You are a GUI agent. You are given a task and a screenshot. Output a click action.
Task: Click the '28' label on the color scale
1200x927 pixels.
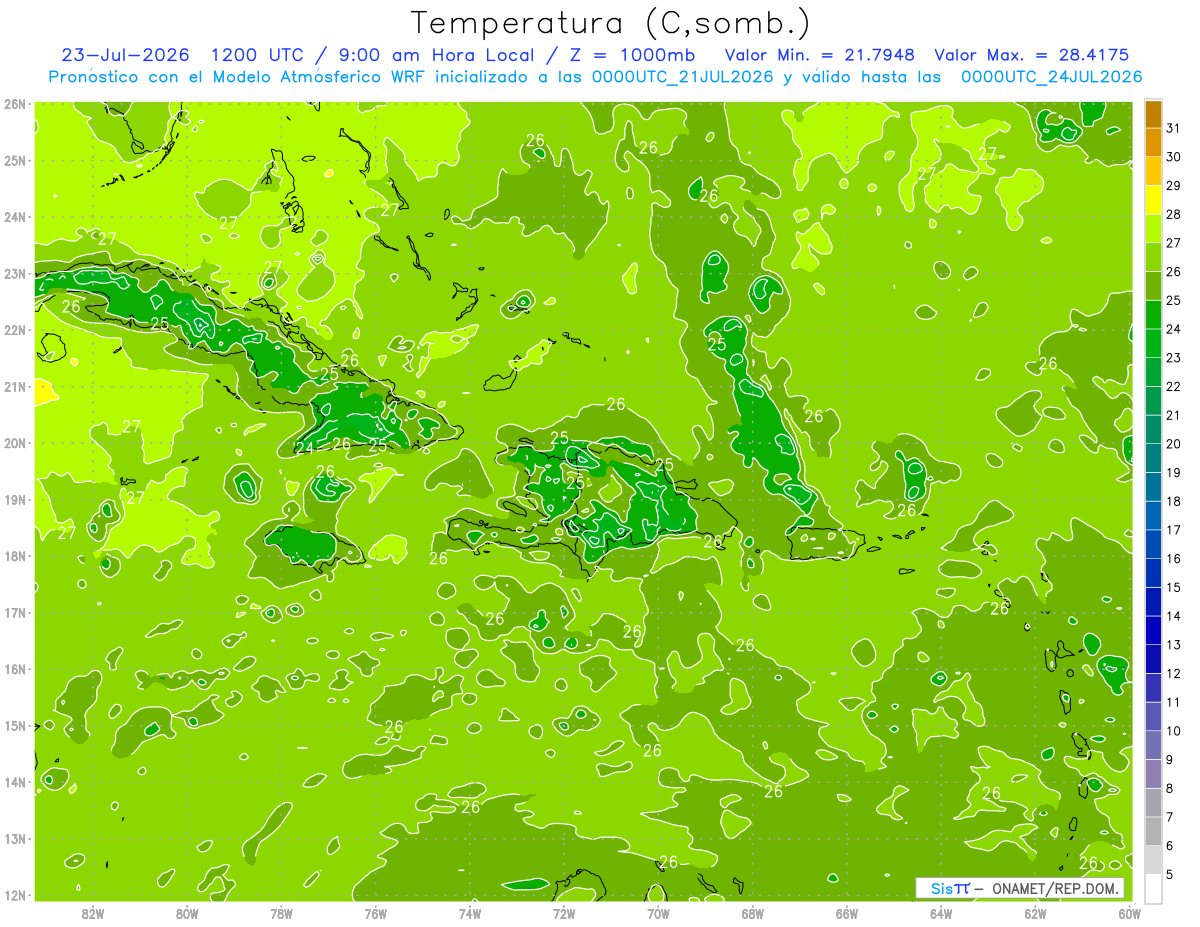[1174, 215]
